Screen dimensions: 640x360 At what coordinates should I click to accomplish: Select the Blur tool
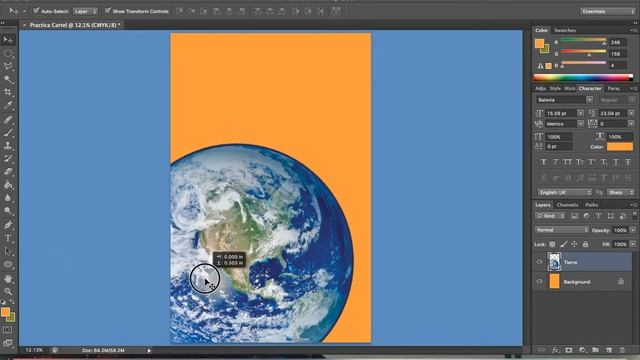pyautogui.click(x=8, y=198)
